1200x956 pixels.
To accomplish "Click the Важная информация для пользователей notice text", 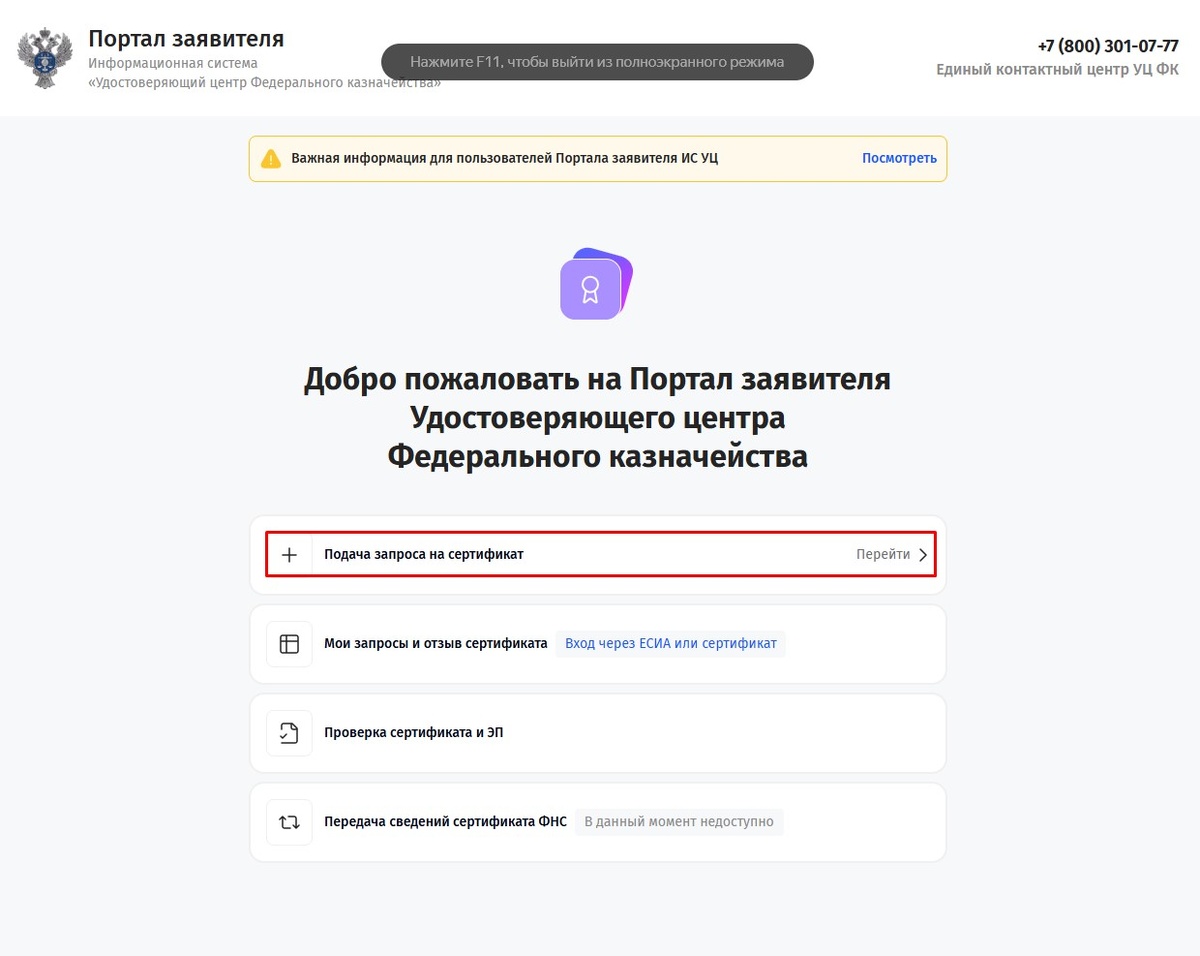I will (504, 158).
